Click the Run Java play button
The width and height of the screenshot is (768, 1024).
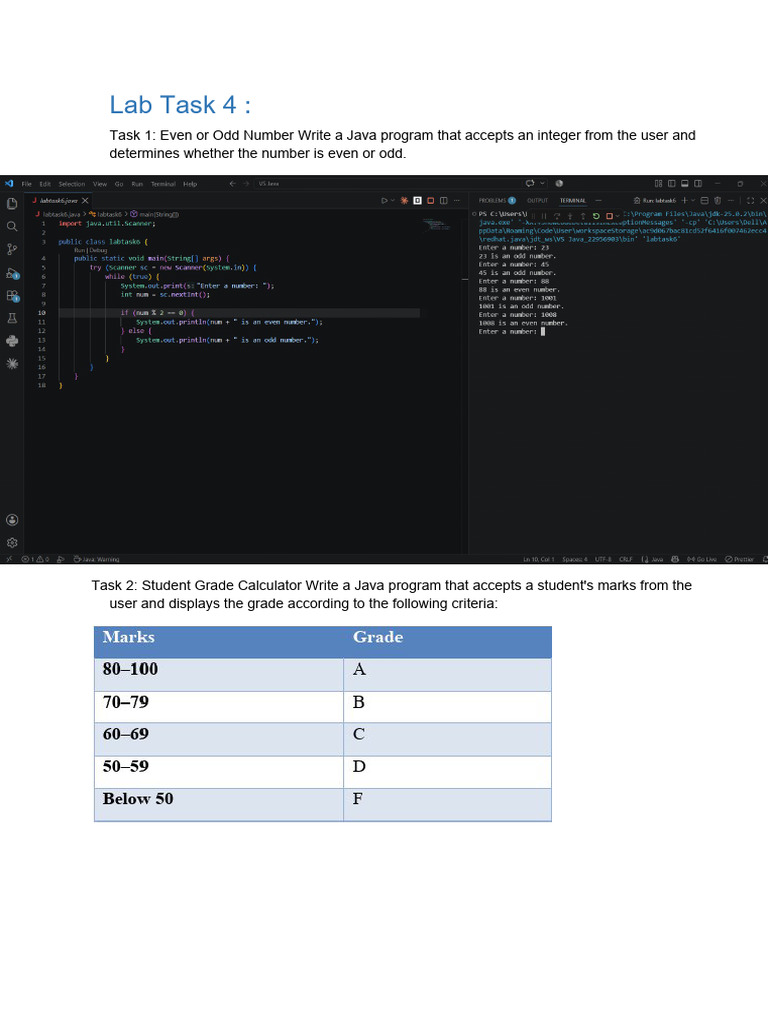385,200
